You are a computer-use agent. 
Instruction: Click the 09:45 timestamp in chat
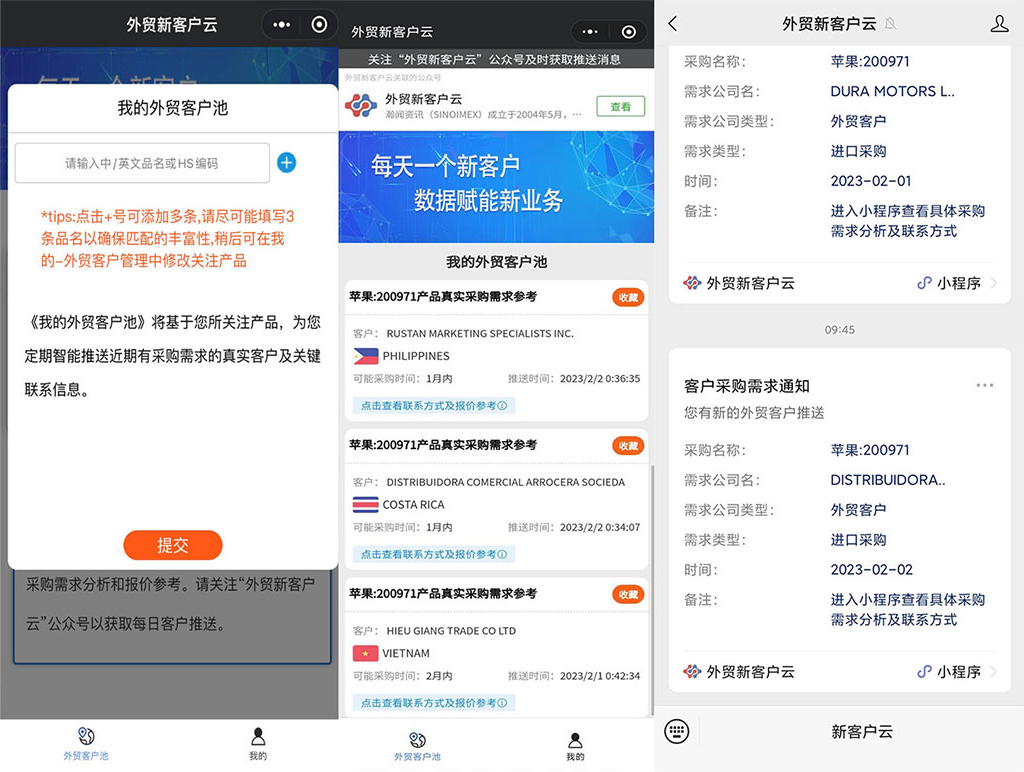(839, 330)
